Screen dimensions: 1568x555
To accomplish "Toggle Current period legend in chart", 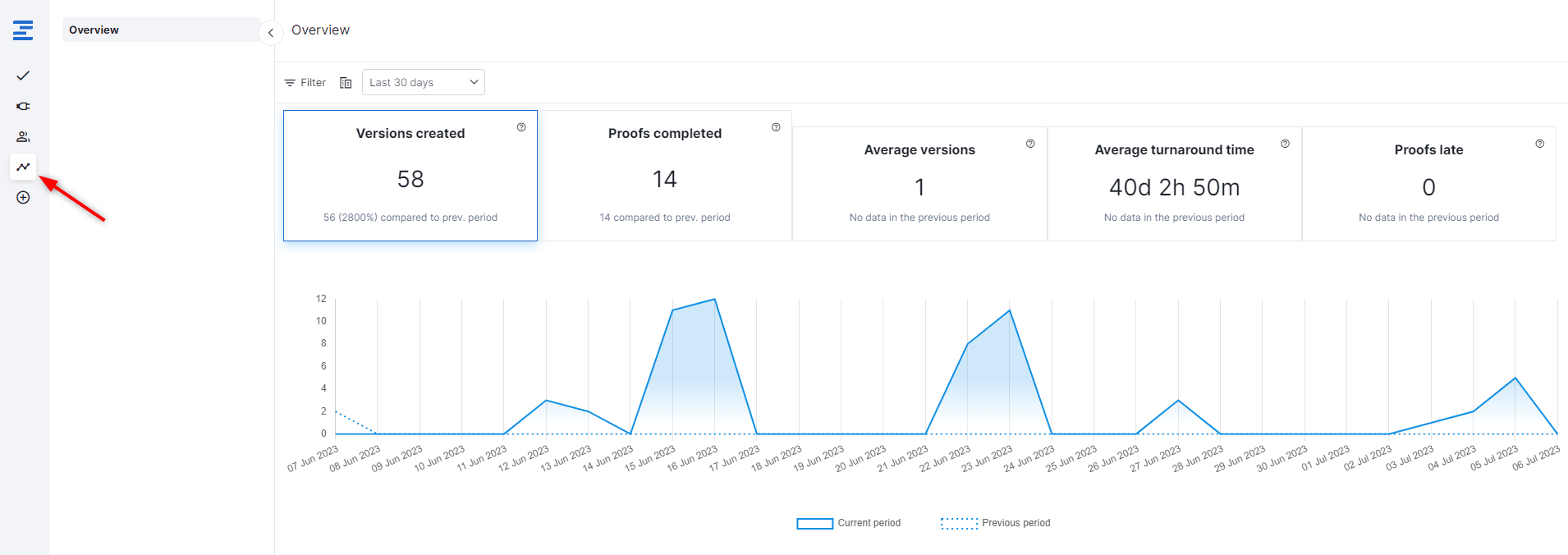I will [x=849, y=523].
